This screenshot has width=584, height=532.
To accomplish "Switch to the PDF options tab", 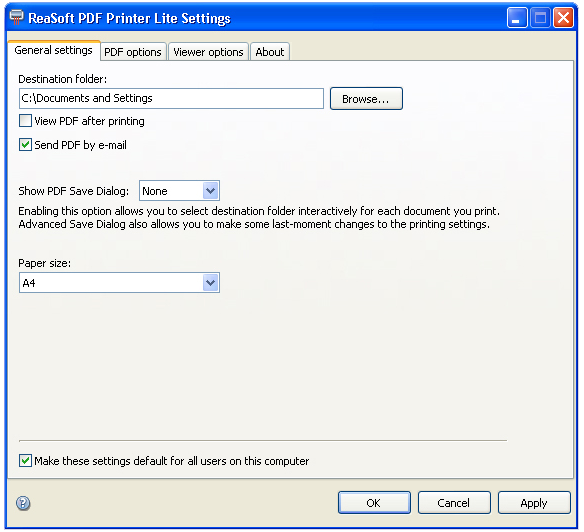I will [133, 52].
